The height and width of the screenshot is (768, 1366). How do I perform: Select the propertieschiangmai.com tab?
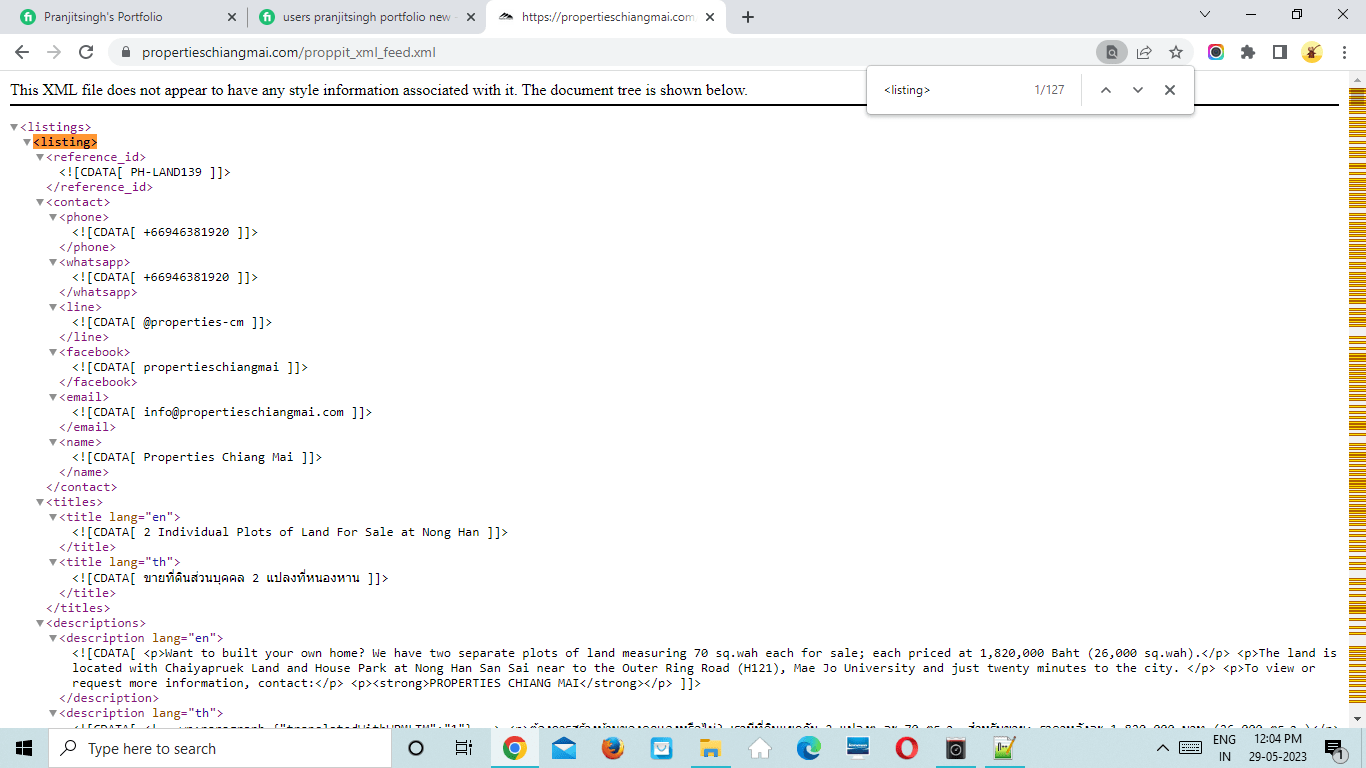tap(607, 17)
